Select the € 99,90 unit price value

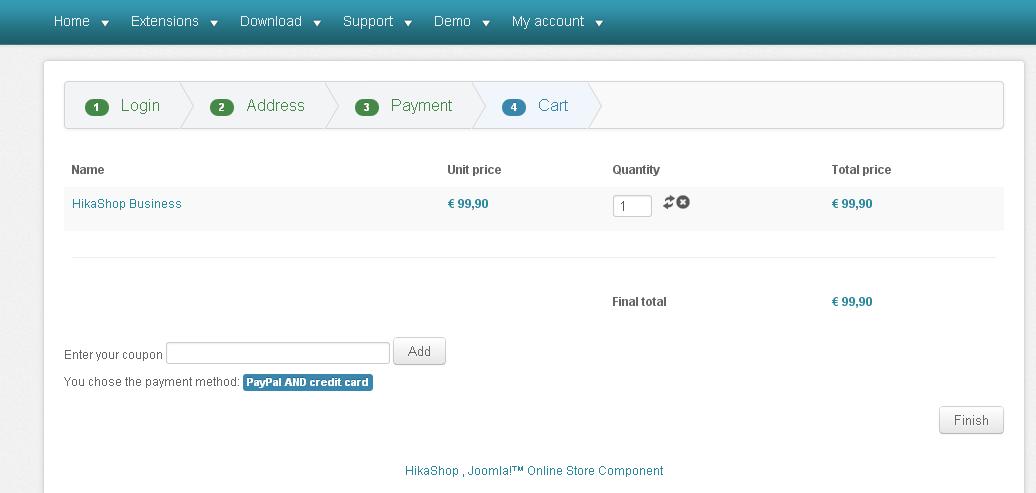[x=468, y=204]
